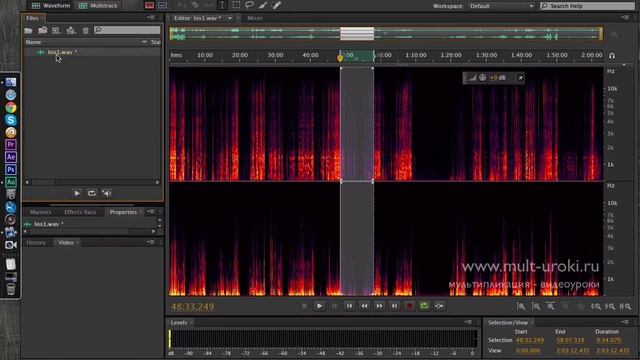
Task: Click the 48:33.249 timecode display
Action: coord(192,307)
